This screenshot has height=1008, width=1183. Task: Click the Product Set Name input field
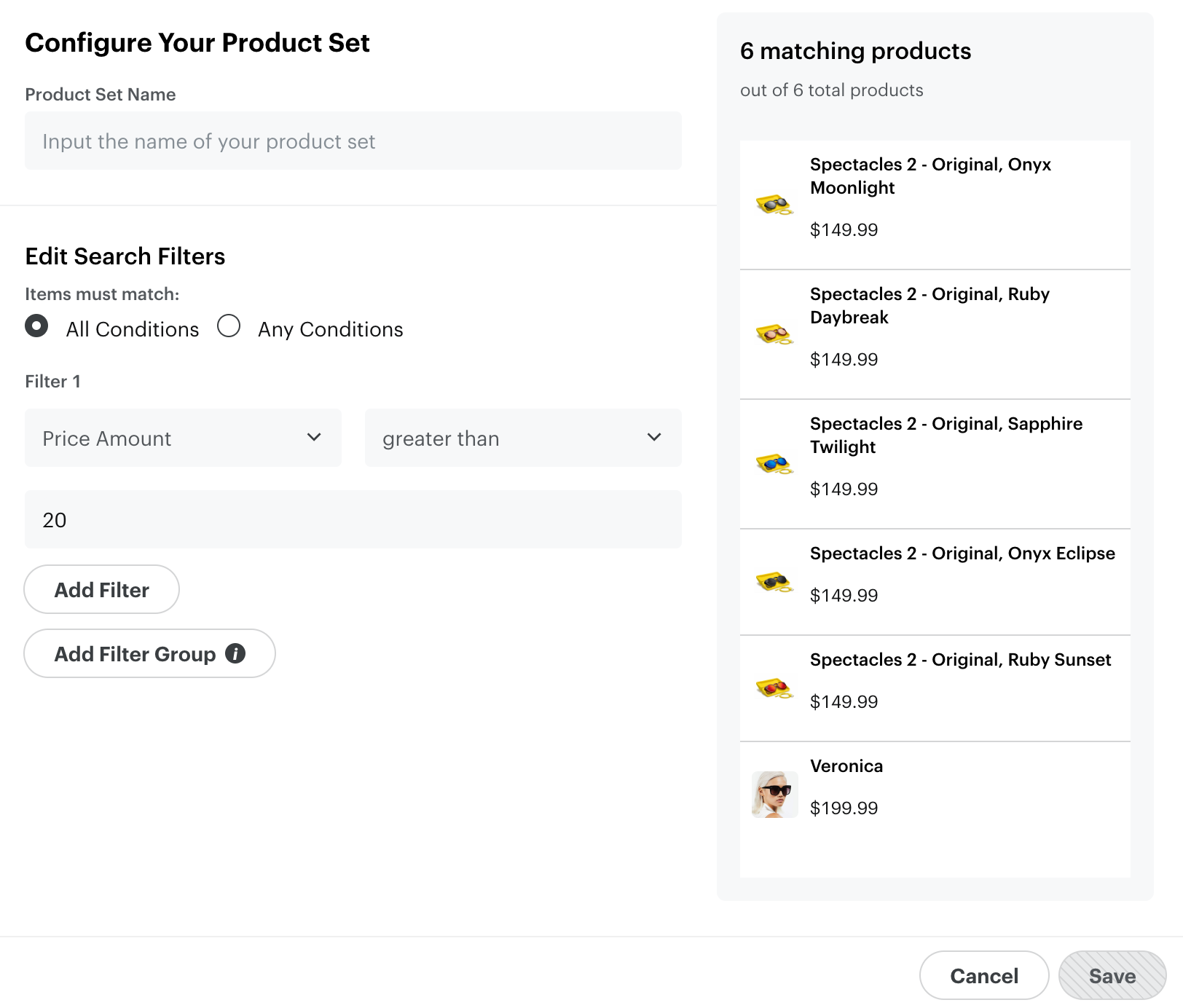point(353,141)
